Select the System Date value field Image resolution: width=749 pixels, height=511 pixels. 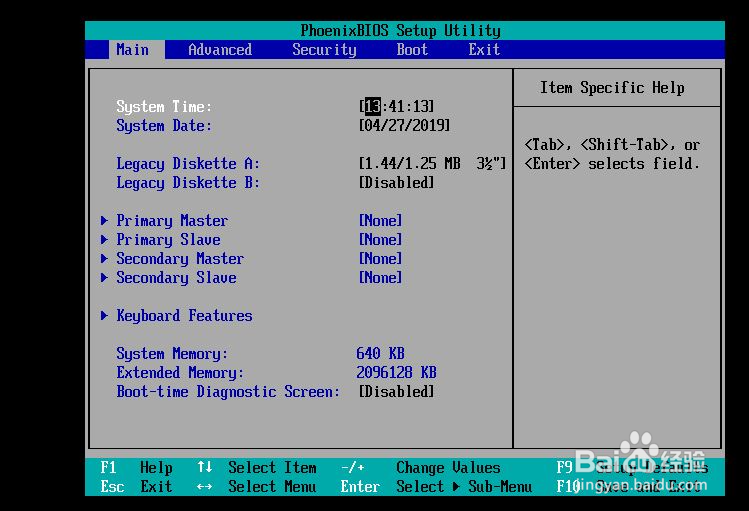[x=404, y=126]
